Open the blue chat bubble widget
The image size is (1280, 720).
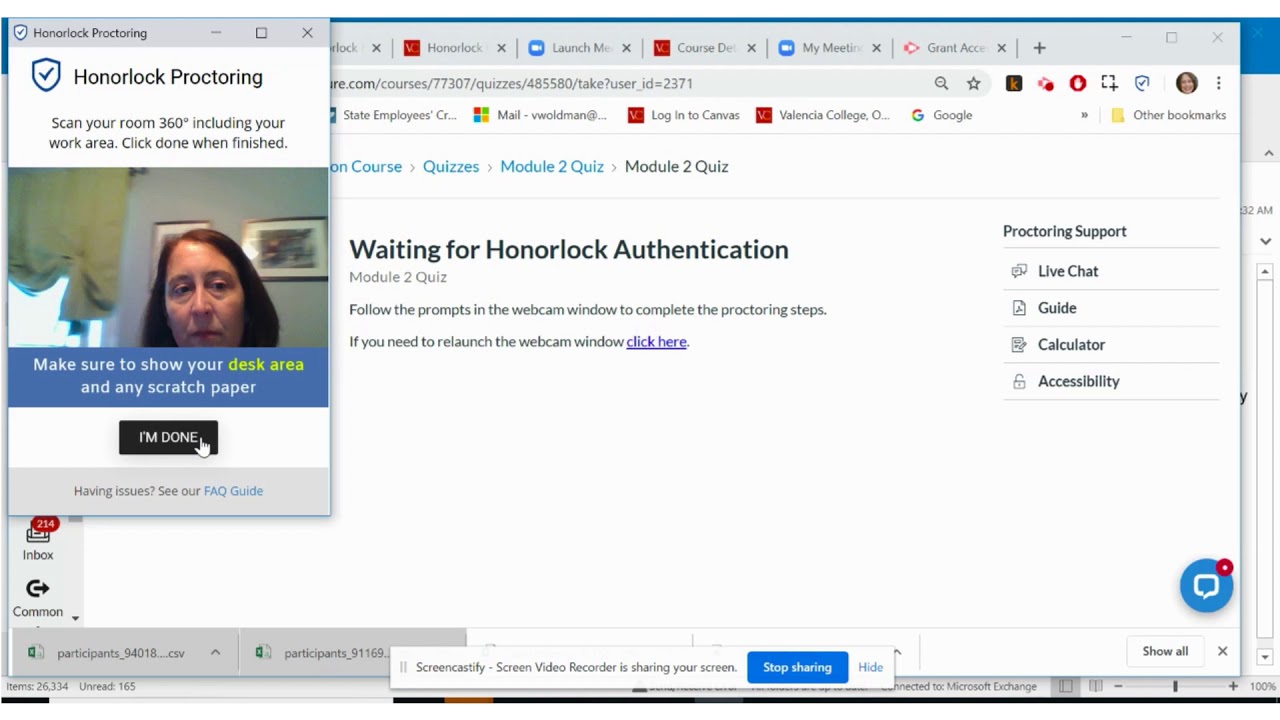pos(1206,586)
